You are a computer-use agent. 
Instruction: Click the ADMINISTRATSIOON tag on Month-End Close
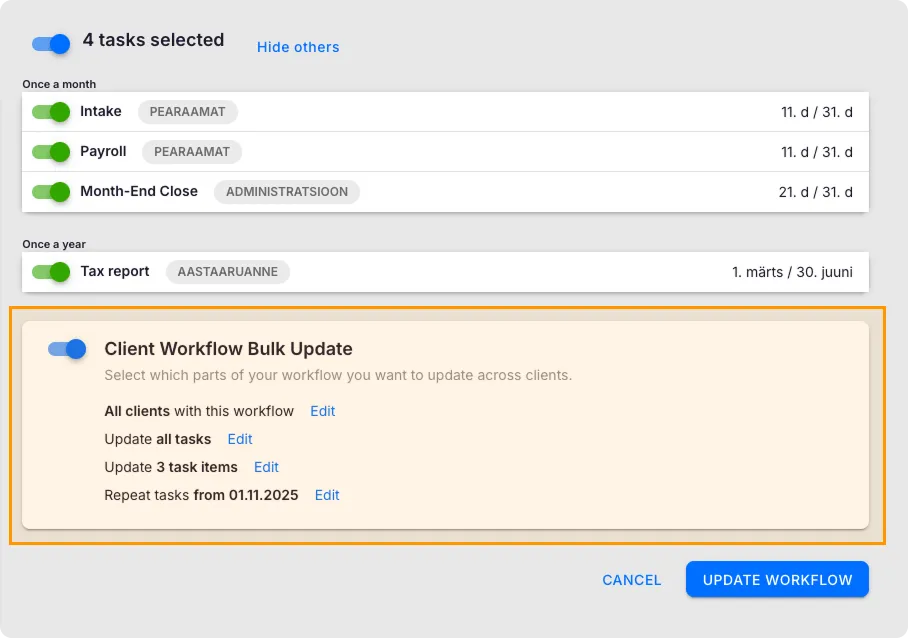tap(287, 191)
